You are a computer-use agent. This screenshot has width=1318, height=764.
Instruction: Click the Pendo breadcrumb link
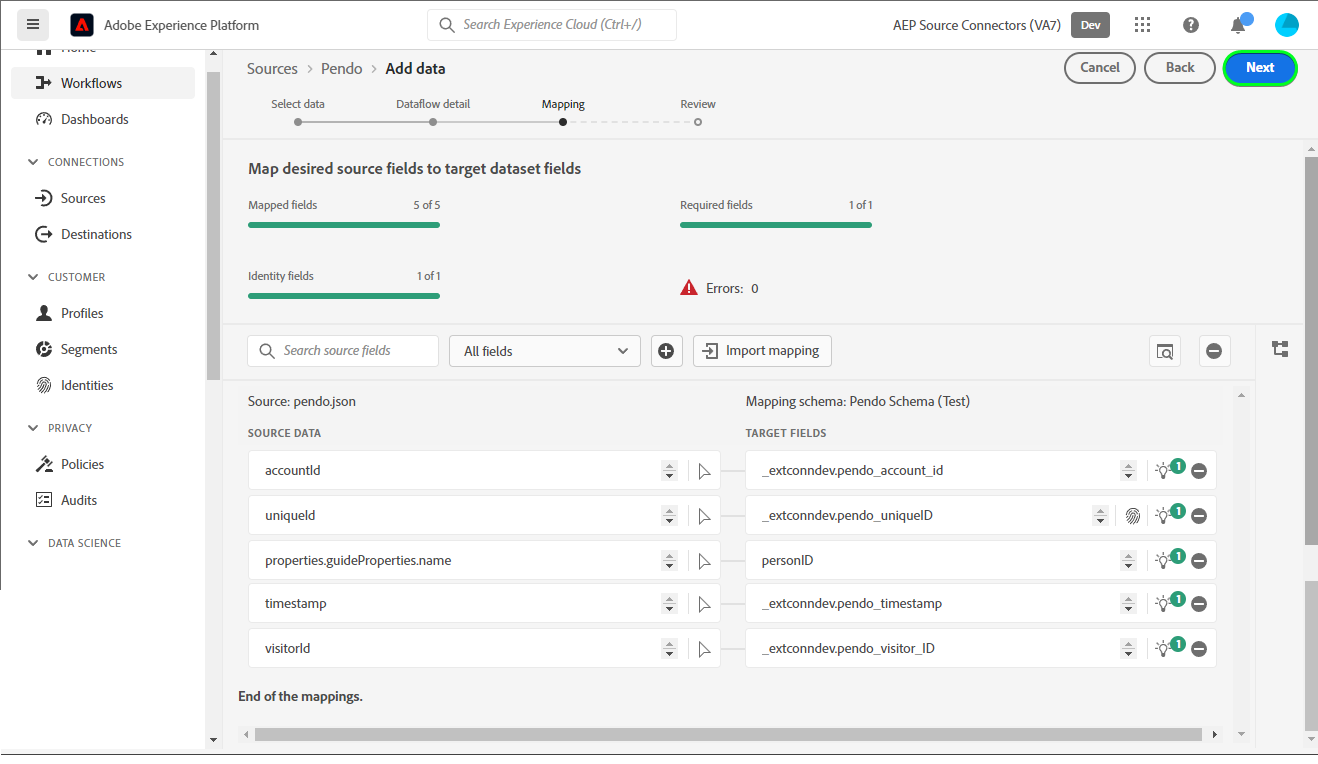pos(341,69)
